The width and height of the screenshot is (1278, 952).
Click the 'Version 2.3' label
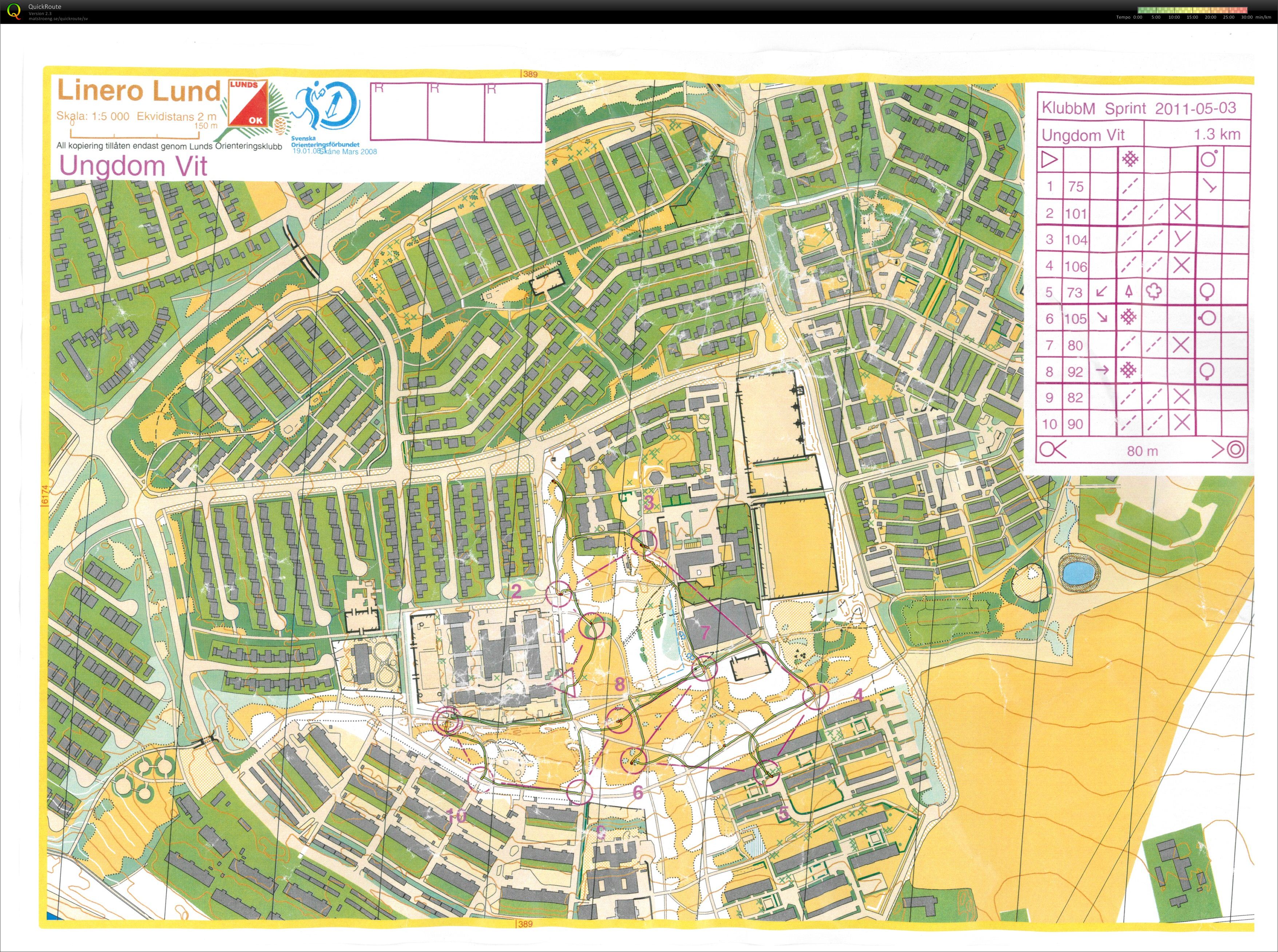pos(40,13)
